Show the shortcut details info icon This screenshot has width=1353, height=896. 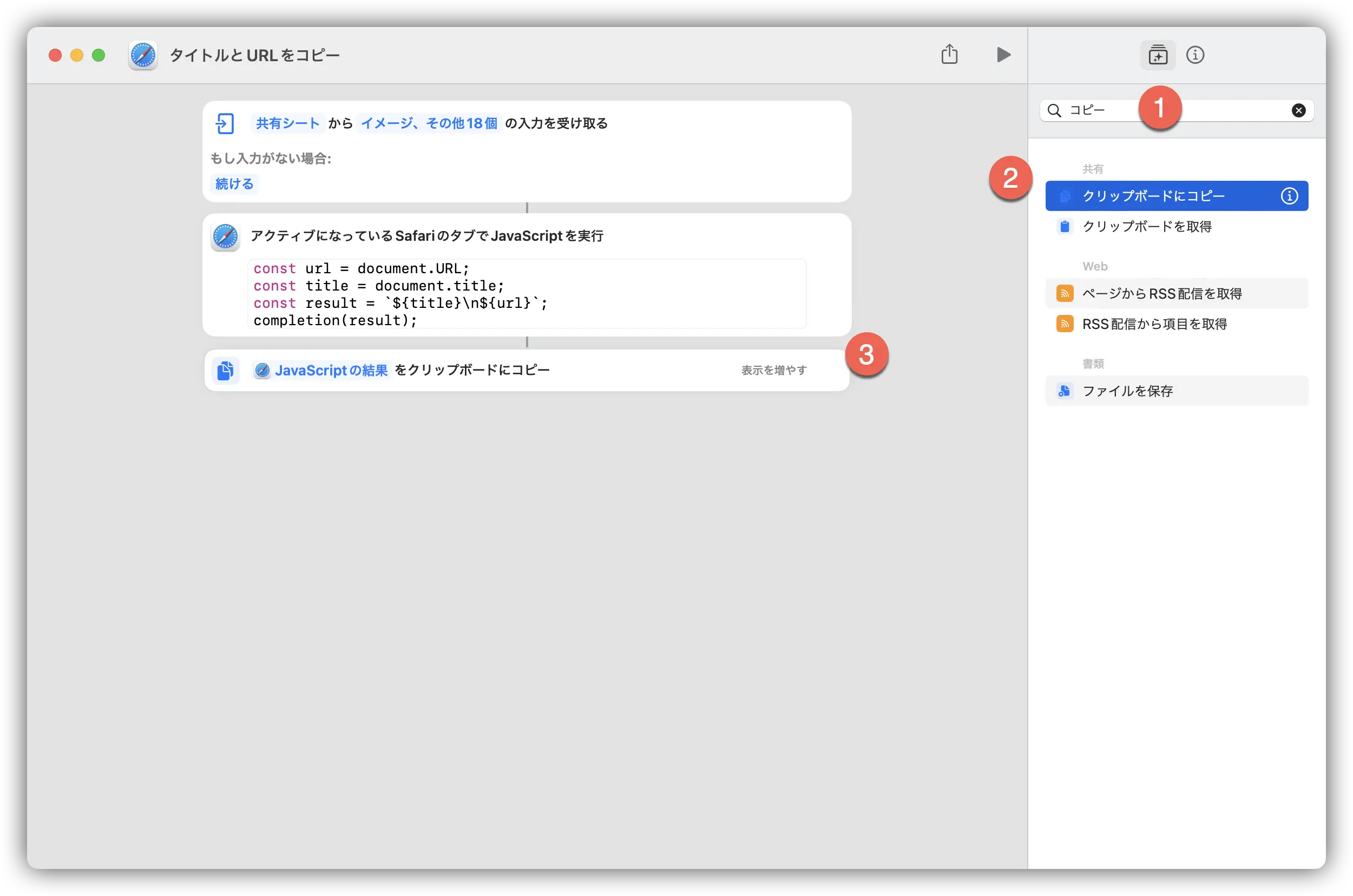[1195, 55]
